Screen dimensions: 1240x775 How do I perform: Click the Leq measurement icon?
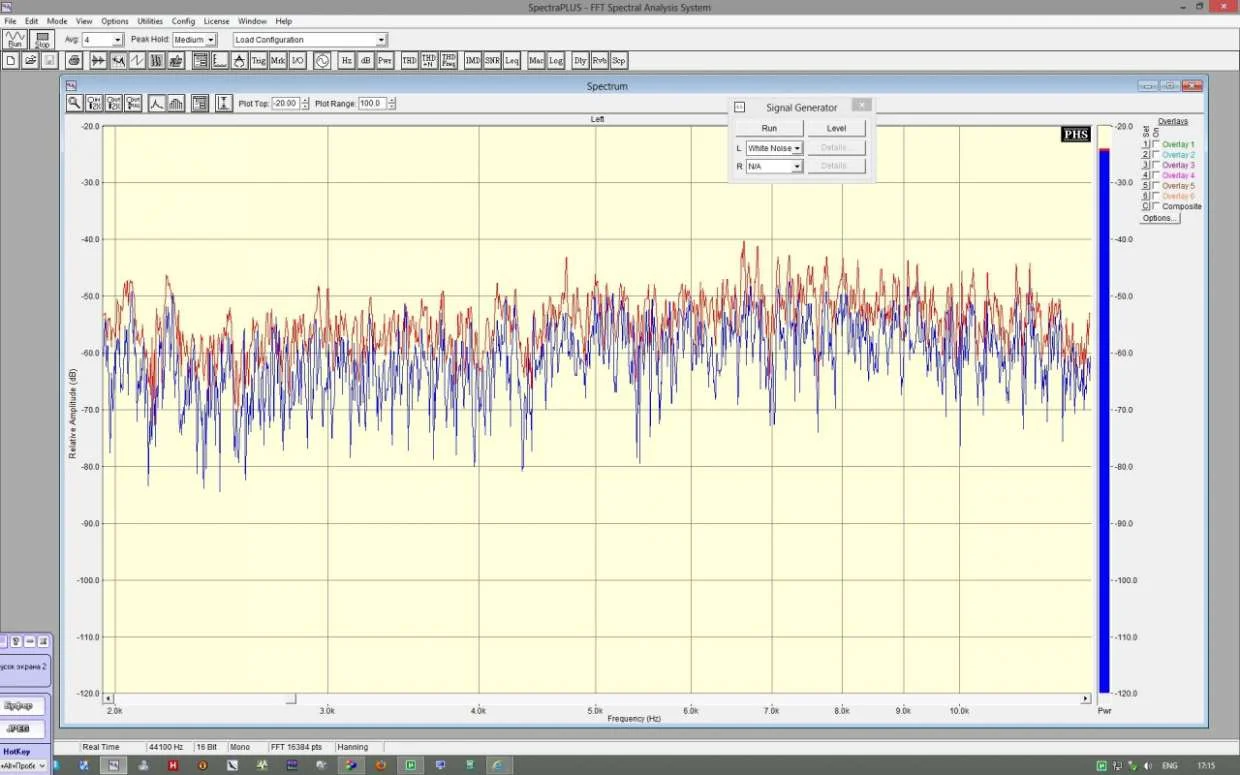click(512, 61)
